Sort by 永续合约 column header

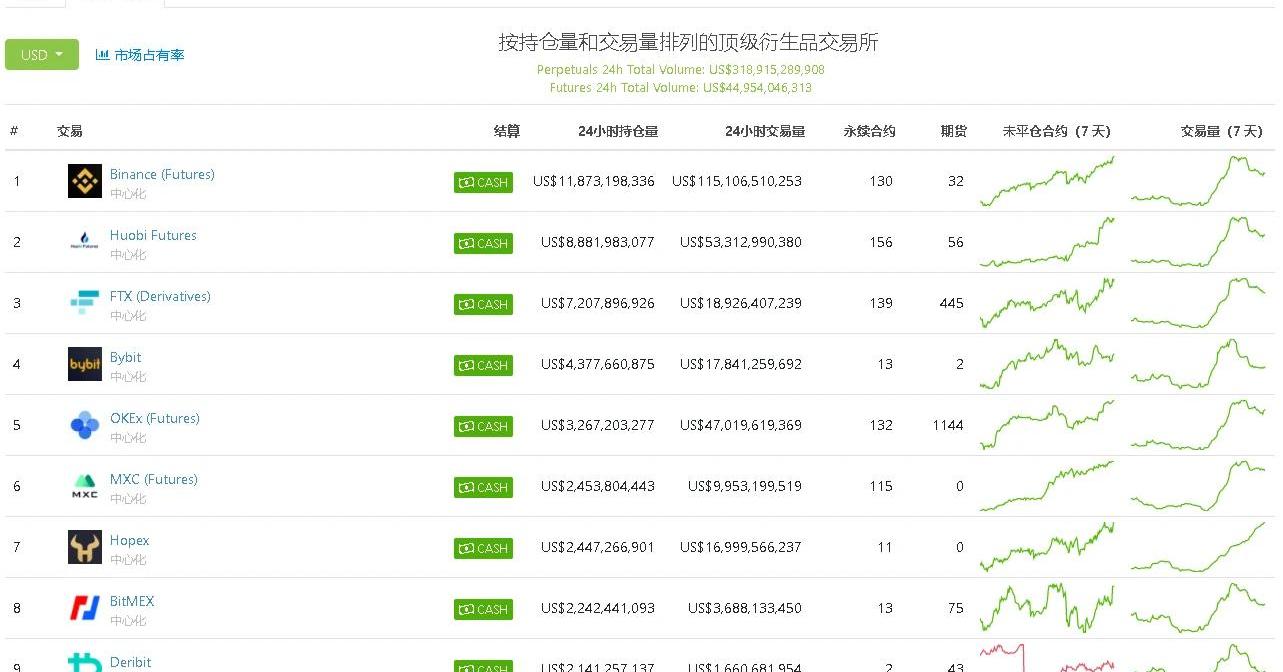(x=869, y=131)
